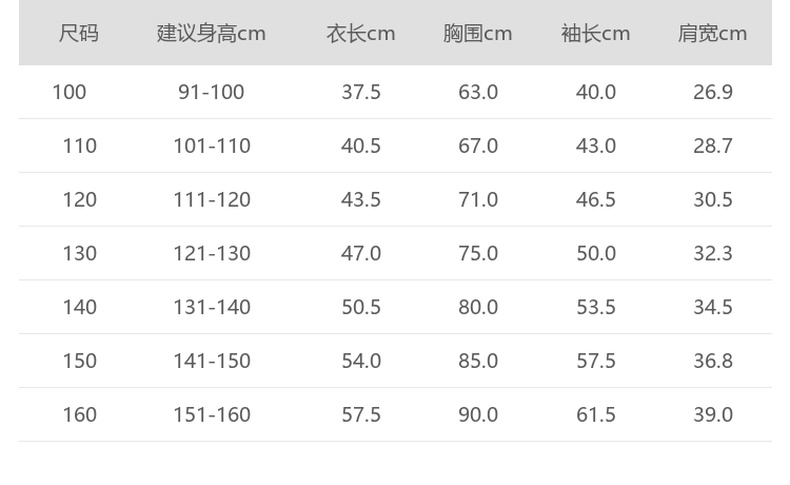Click the 建议身高cm column header

click(211, 33)
